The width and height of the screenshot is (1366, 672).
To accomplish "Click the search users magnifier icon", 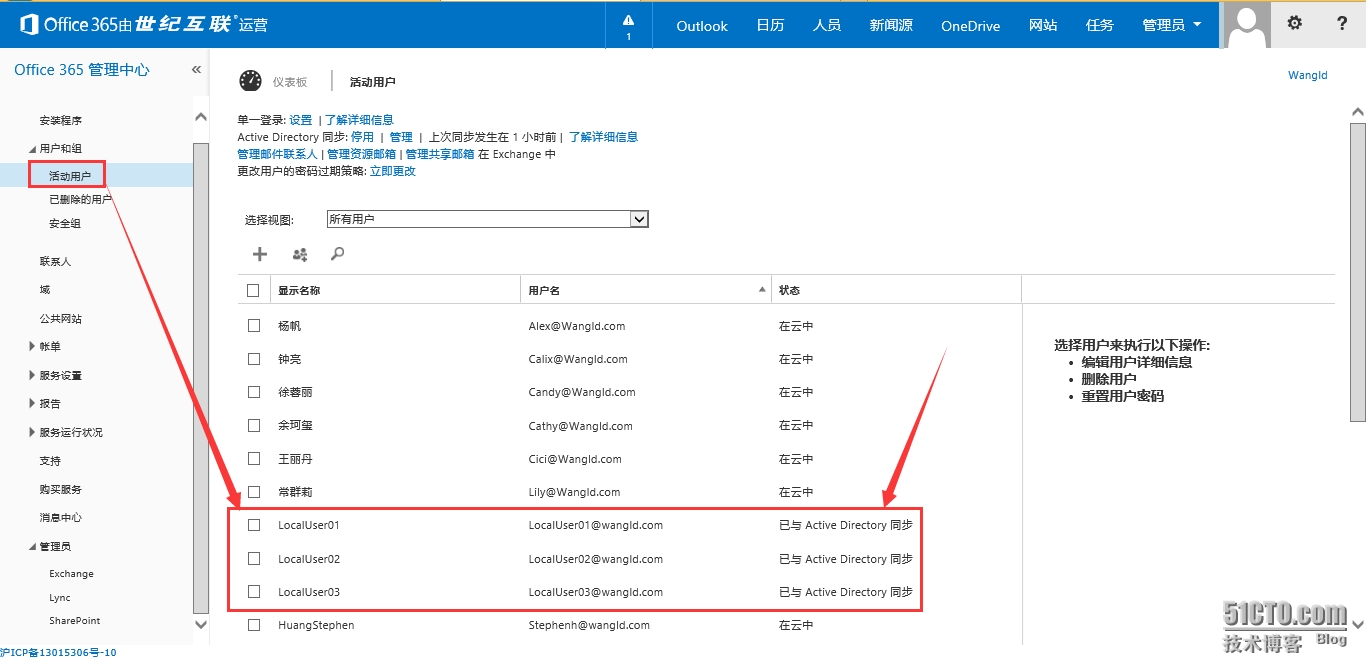I will [338, 254].
